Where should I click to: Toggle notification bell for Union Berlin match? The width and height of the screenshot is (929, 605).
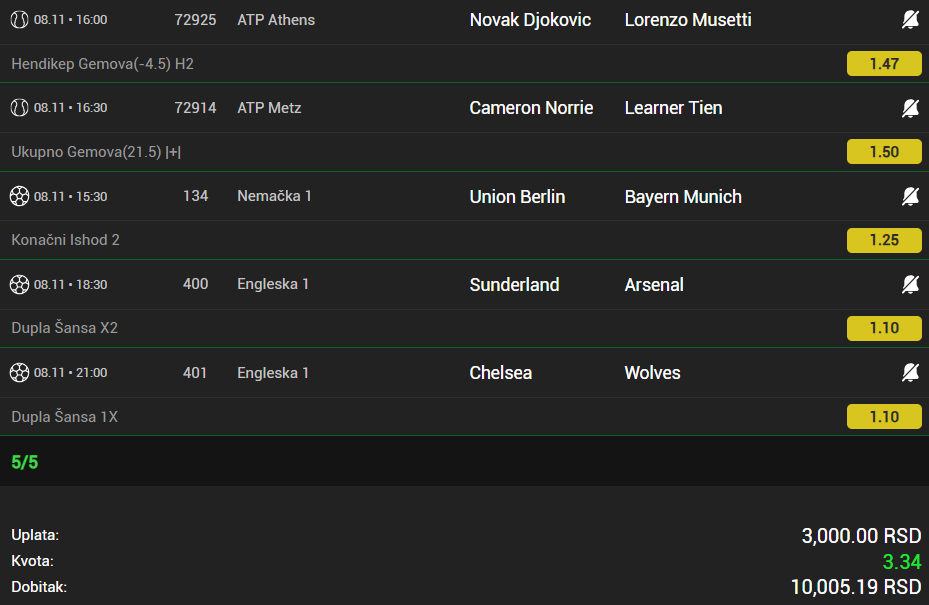click(910, 196)
